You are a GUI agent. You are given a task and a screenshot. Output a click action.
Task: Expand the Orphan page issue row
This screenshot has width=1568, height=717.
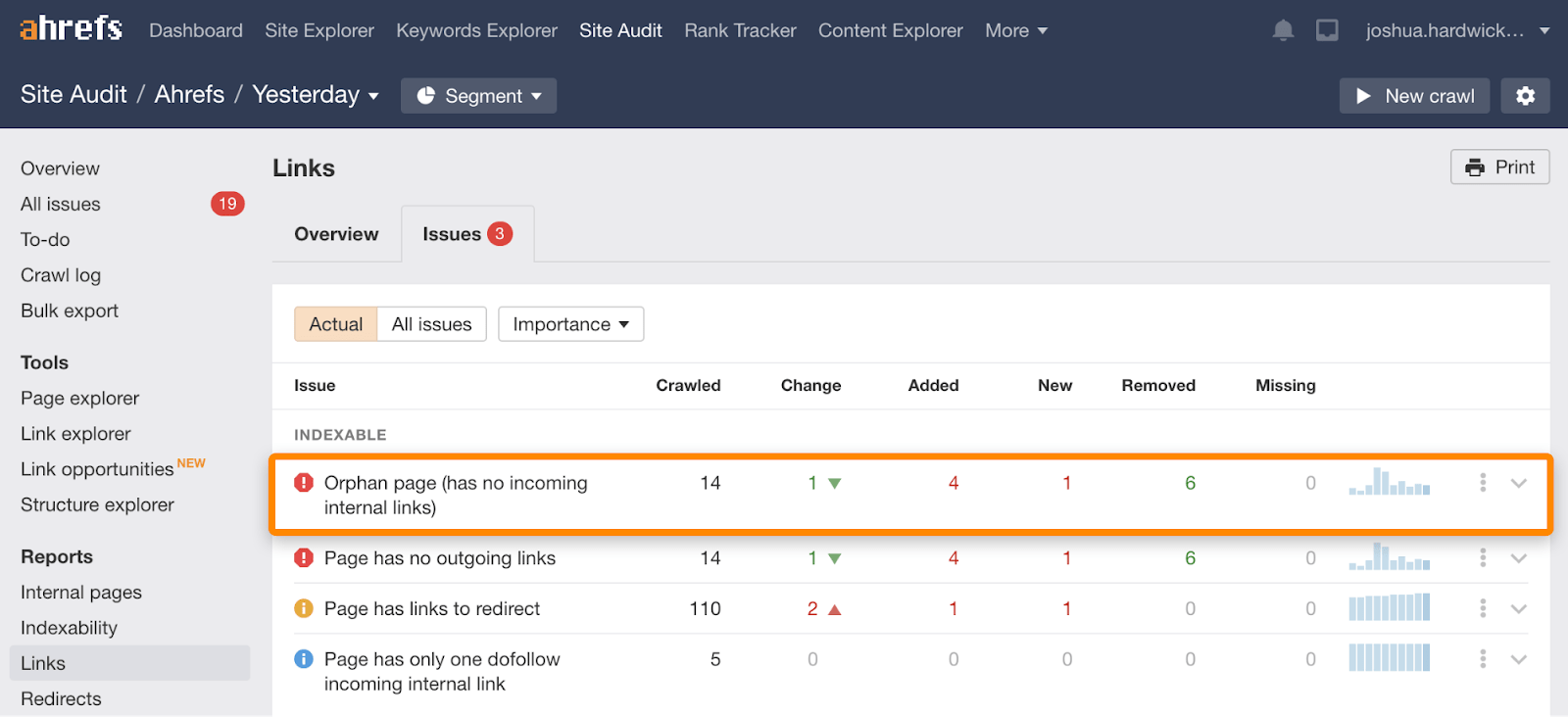tap(1519, 483)
